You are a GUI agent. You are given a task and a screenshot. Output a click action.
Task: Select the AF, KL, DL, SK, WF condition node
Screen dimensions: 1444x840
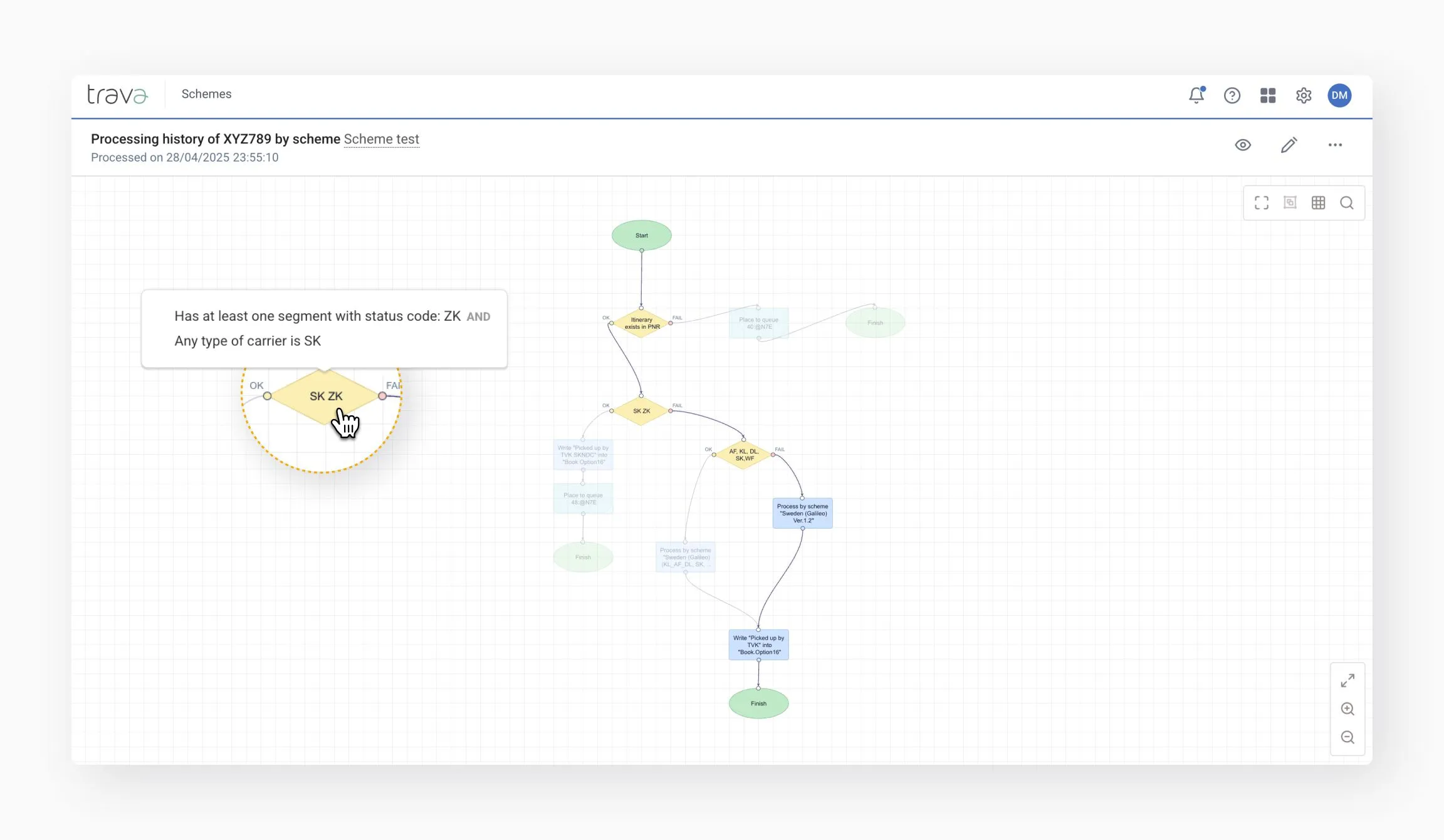(x=743, y=455)
